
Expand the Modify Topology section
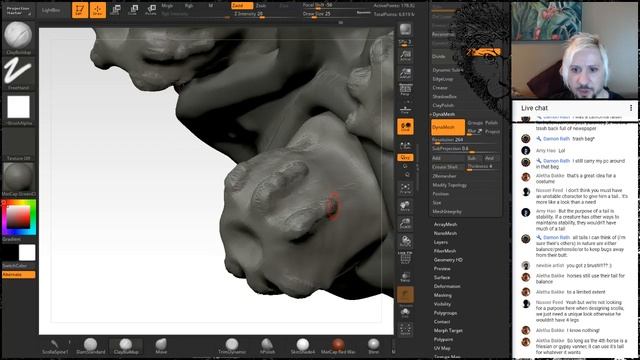[x=450, y=185]
